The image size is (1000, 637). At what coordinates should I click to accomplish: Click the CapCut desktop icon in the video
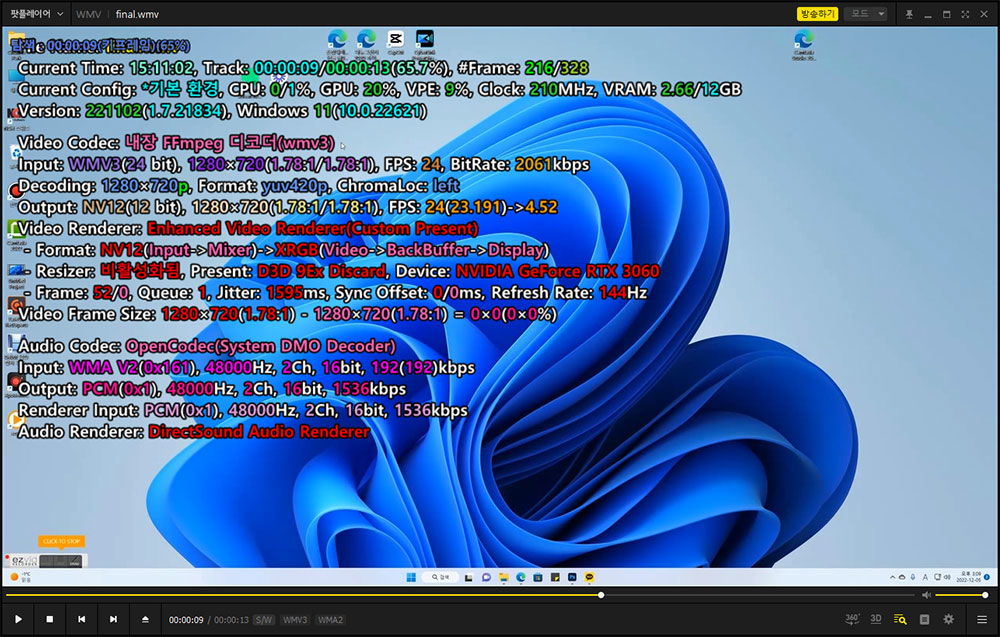click(x=395, y=40)
